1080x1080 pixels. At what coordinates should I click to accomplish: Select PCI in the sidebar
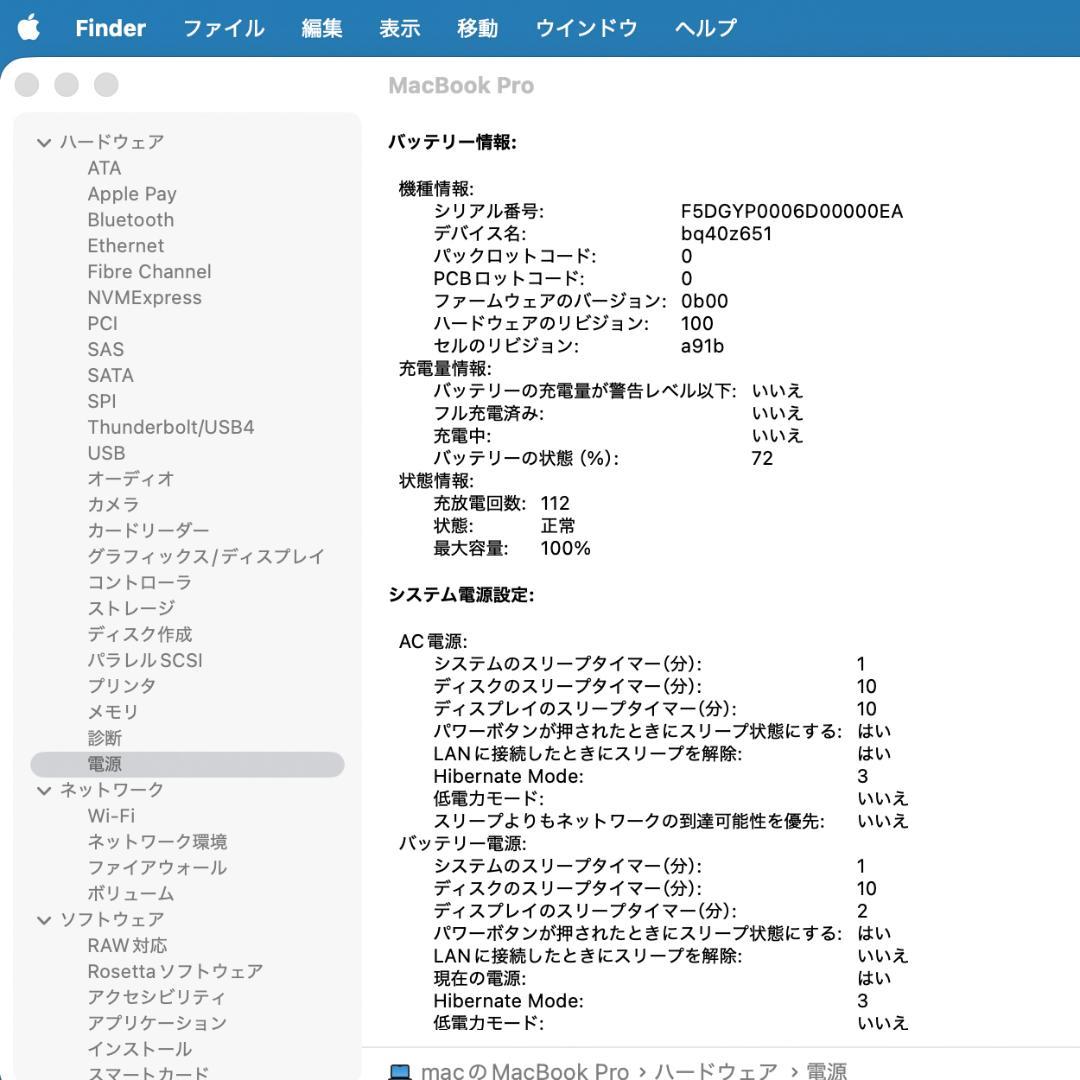(x=103, y=324)
